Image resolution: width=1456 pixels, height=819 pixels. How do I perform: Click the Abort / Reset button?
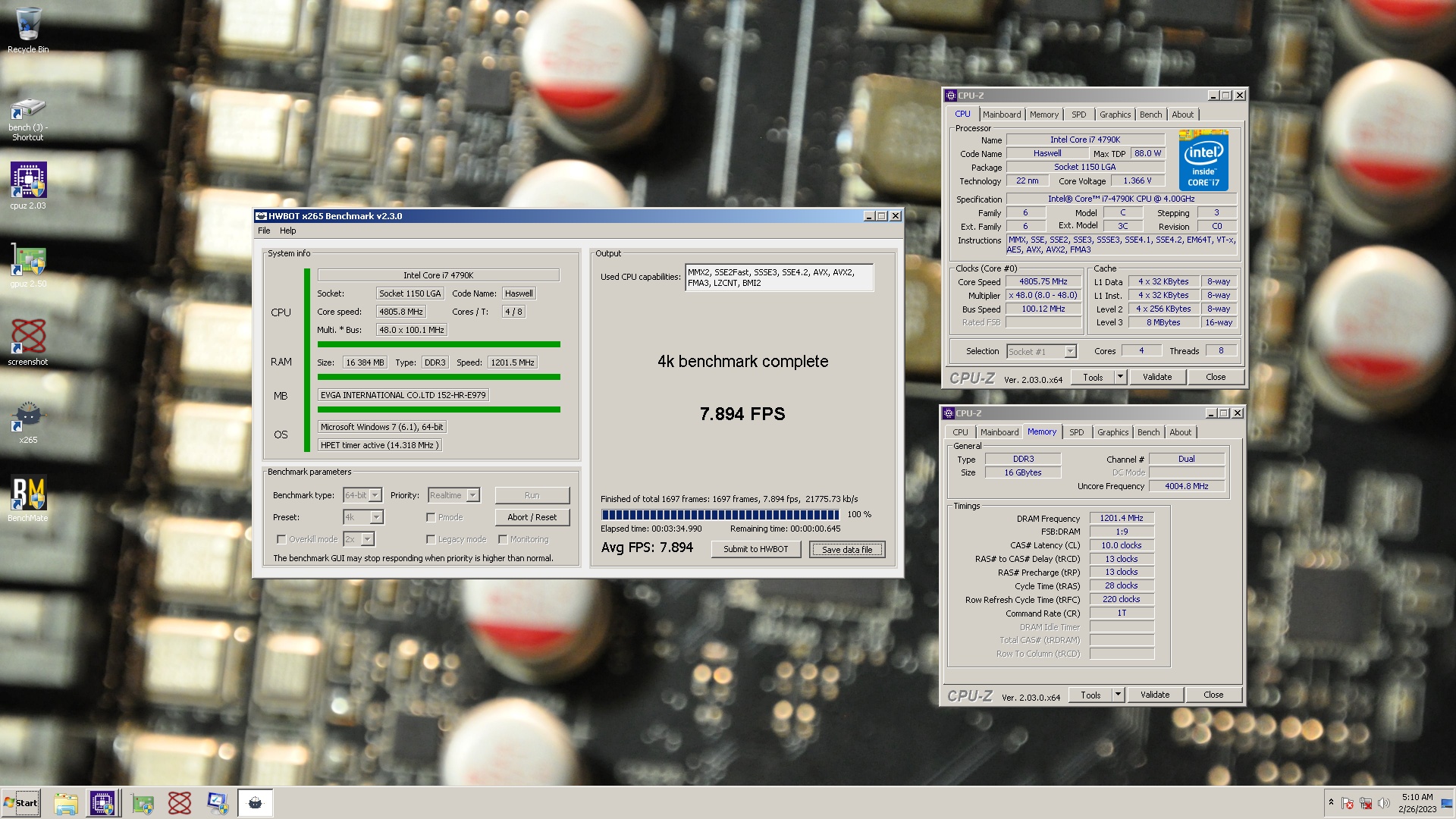click(x=532, y=517)
